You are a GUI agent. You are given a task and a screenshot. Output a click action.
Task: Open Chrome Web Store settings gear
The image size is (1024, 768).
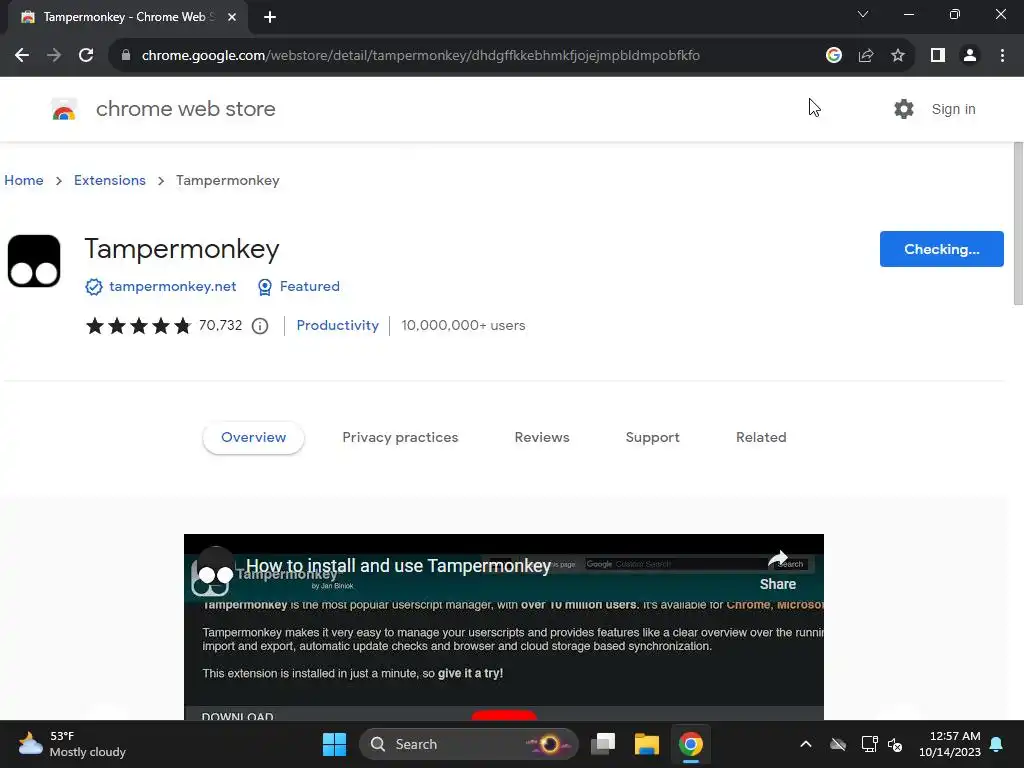click(x=904, y=109)
